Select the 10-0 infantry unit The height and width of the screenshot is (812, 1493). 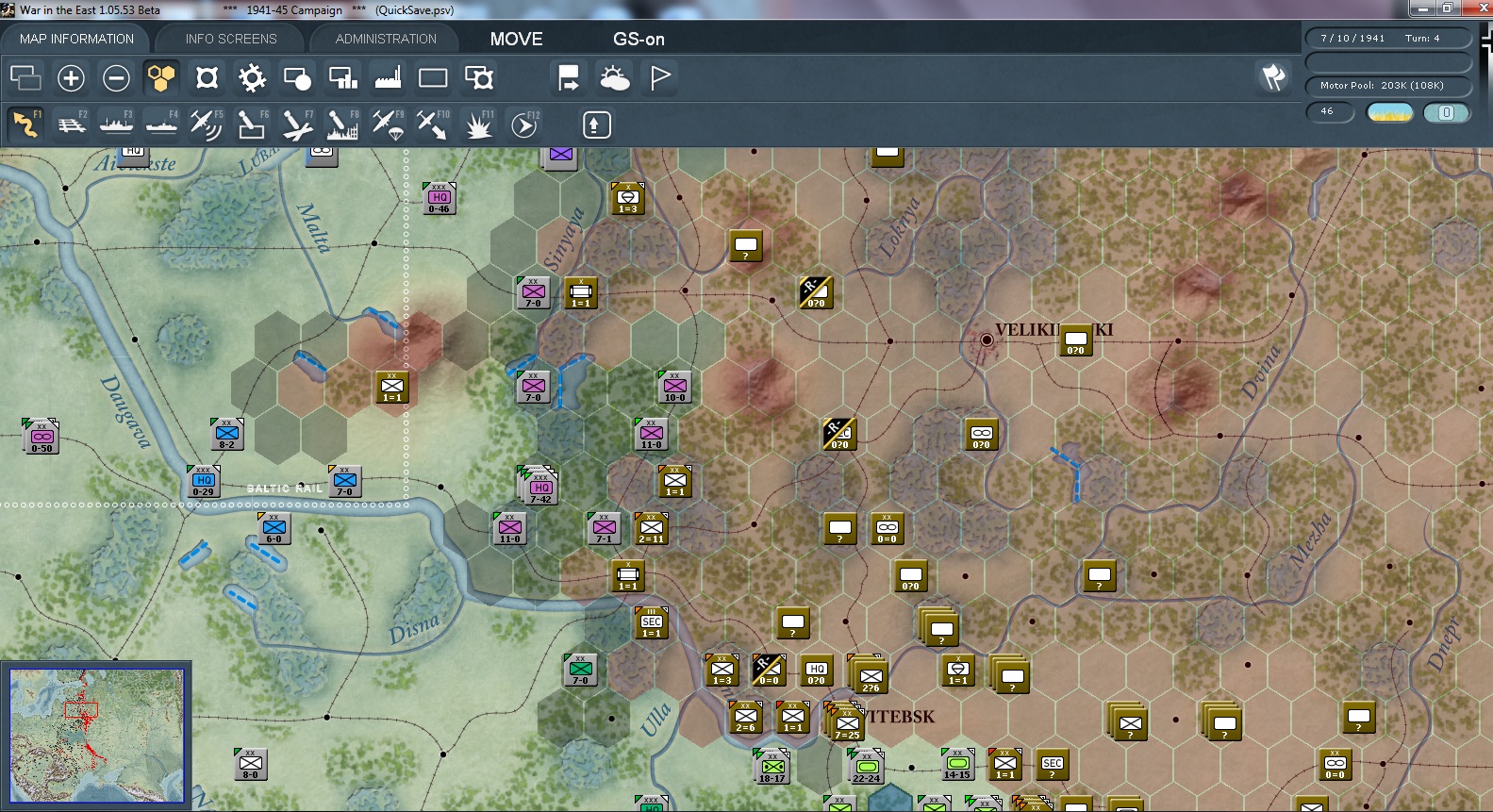click(675, 387)
